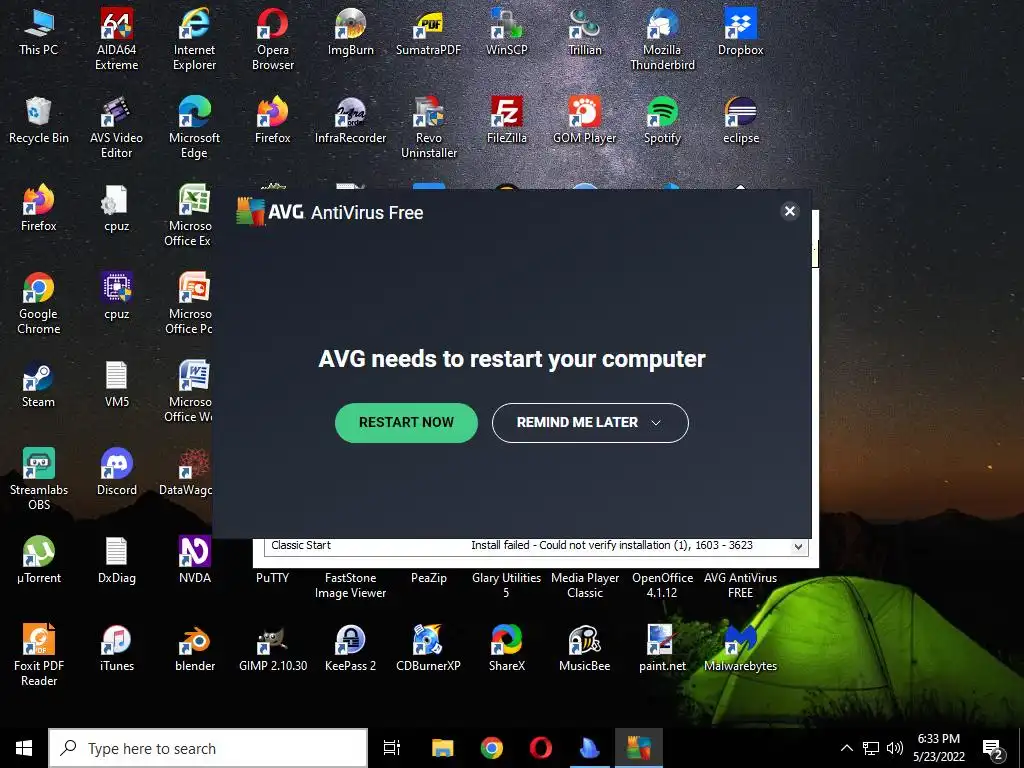1024x768 pixels.
Task: Select the ImgBurn desktop icon
Action: coord(351,33)
